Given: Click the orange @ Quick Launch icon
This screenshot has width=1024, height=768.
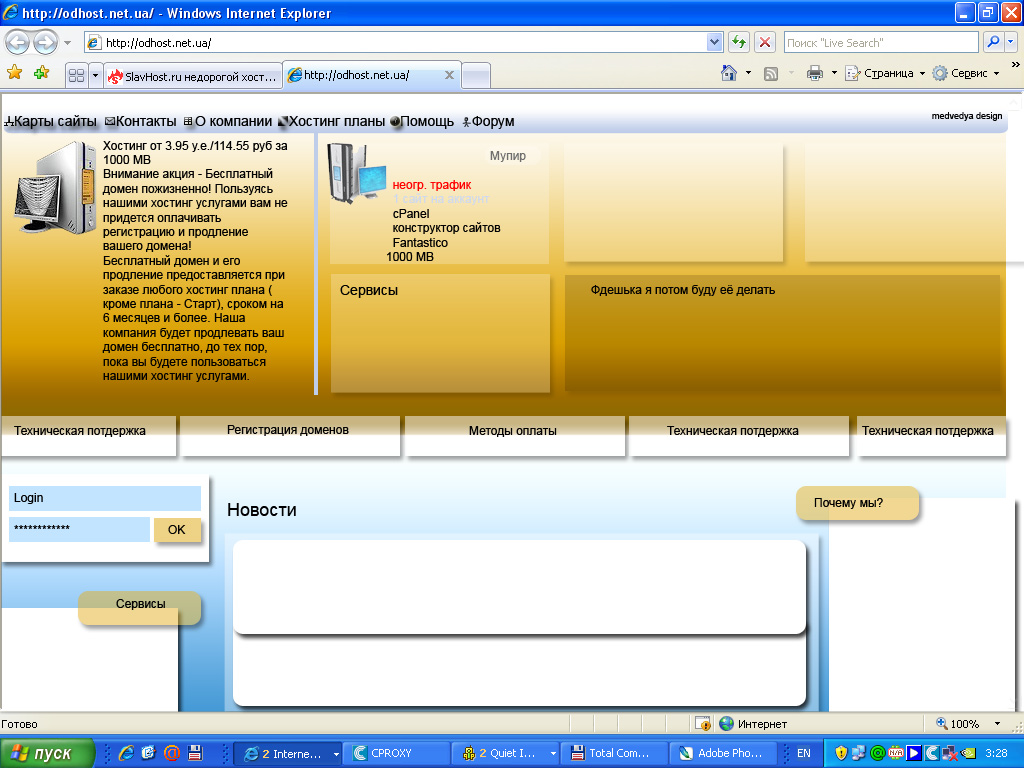Looking at the screenshot, I should pos(172,753).
